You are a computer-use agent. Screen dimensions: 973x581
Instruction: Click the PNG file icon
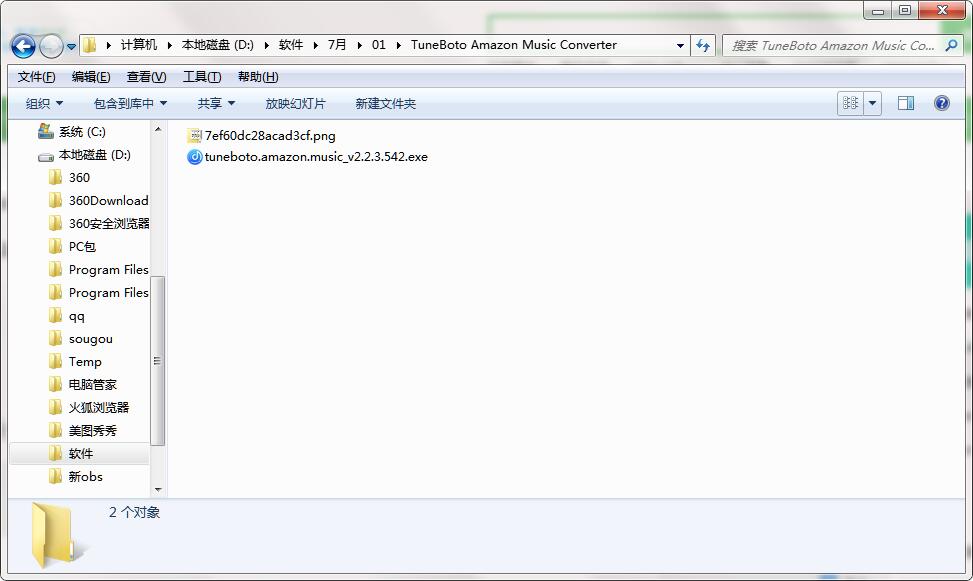point(195,135)
